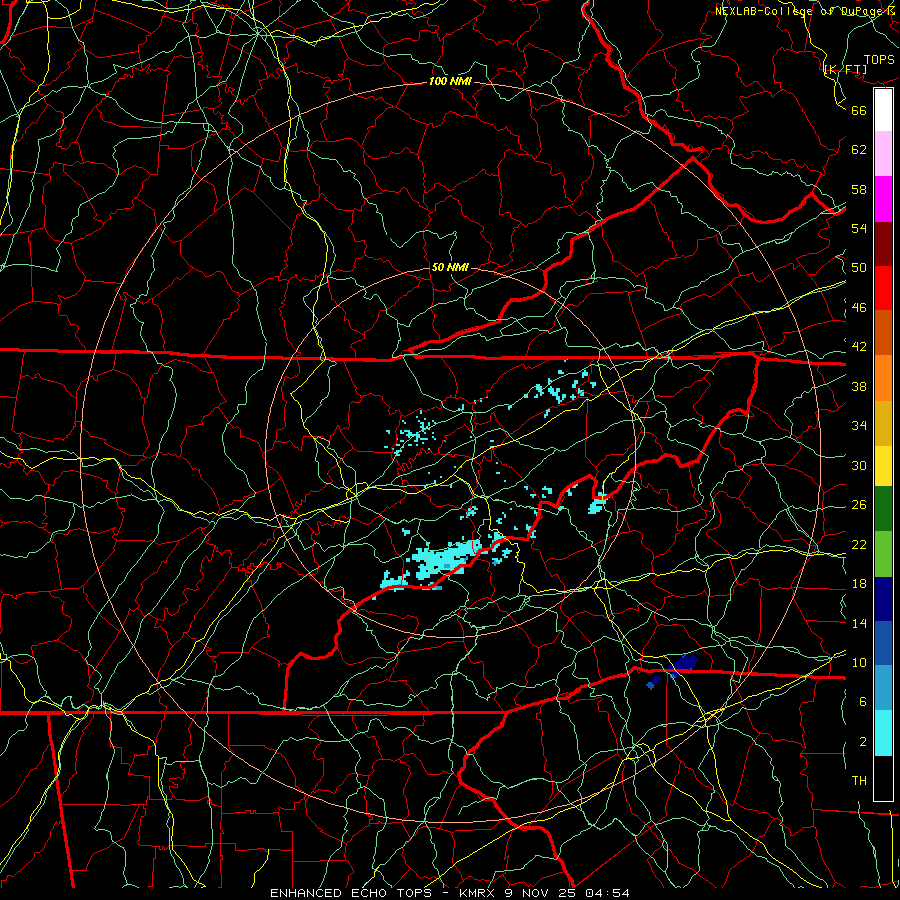Click the black TH legend swatch
The image size is (900, 900).
pos(883,778)
